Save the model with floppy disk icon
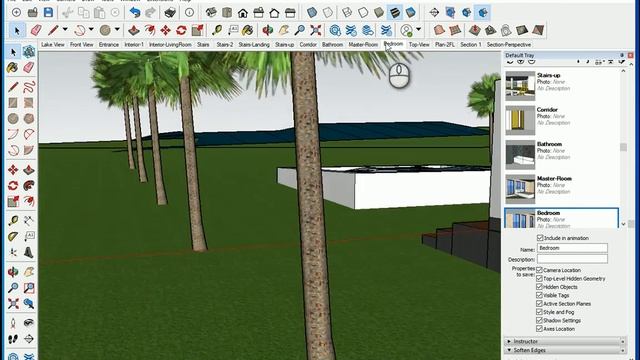Image resolution: width=640 pixels, height=360 pixels. [x=49, y=12]
